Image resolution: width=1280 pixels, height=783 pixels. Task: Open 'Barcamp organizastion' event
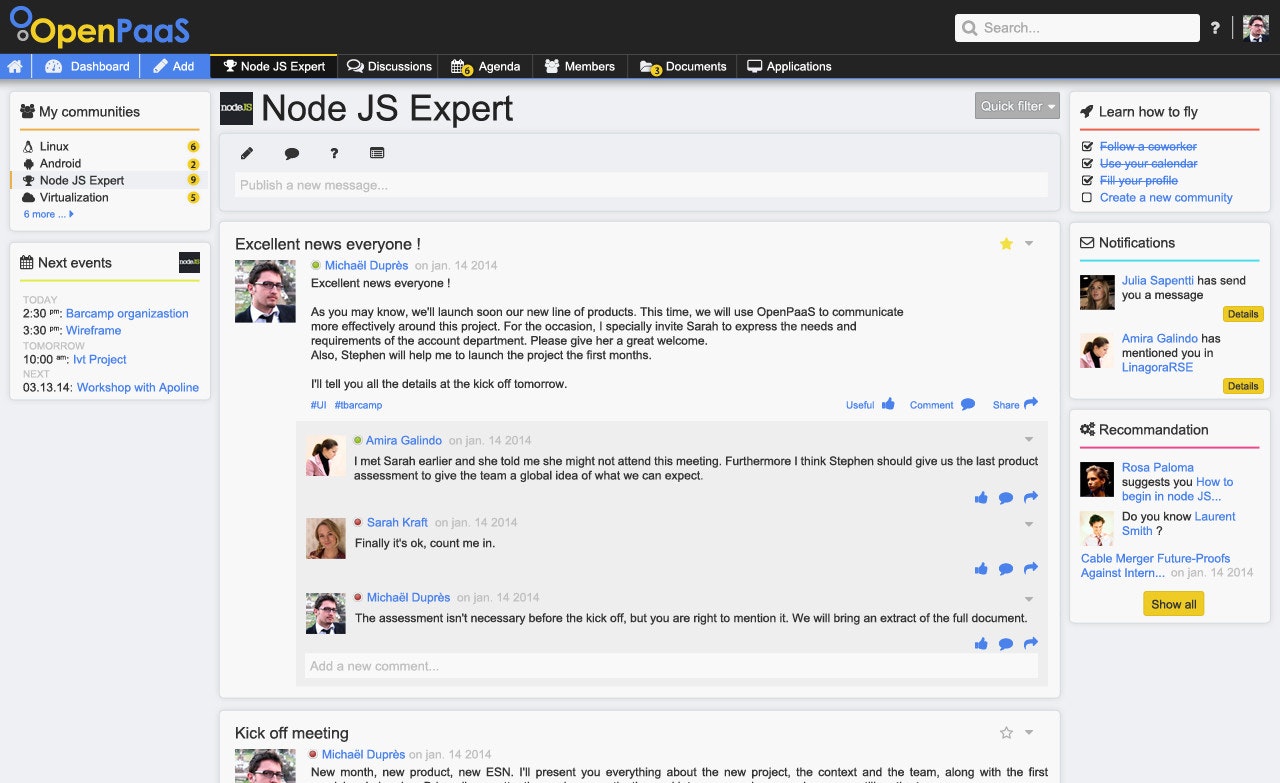point(127,313)
